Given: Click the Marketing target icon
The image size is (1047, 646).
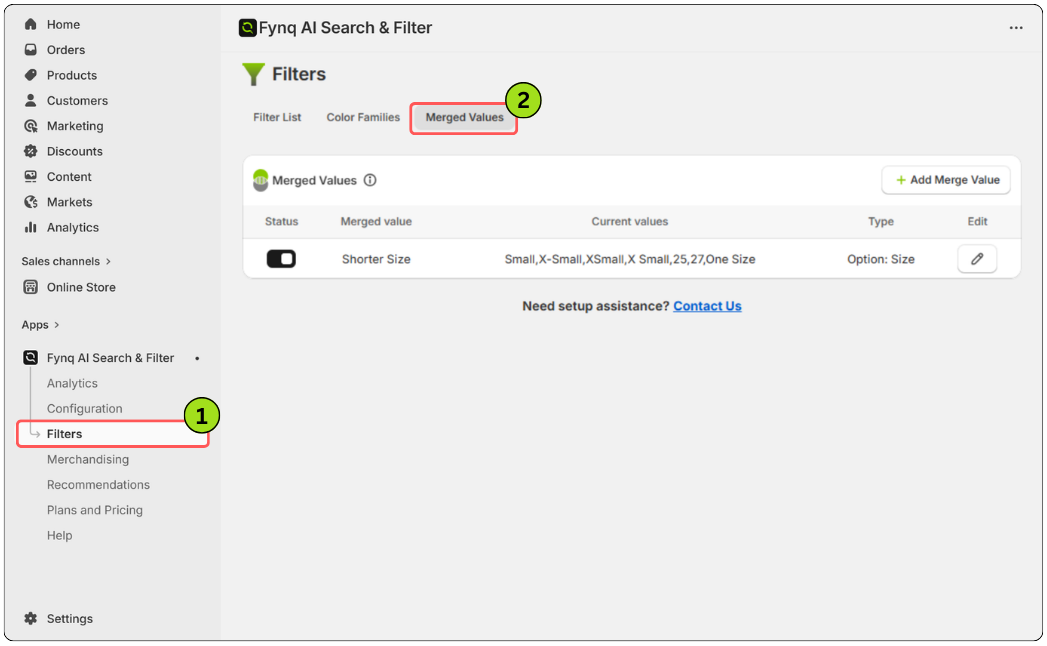Looking at the screenshot, I should point(31,126).
